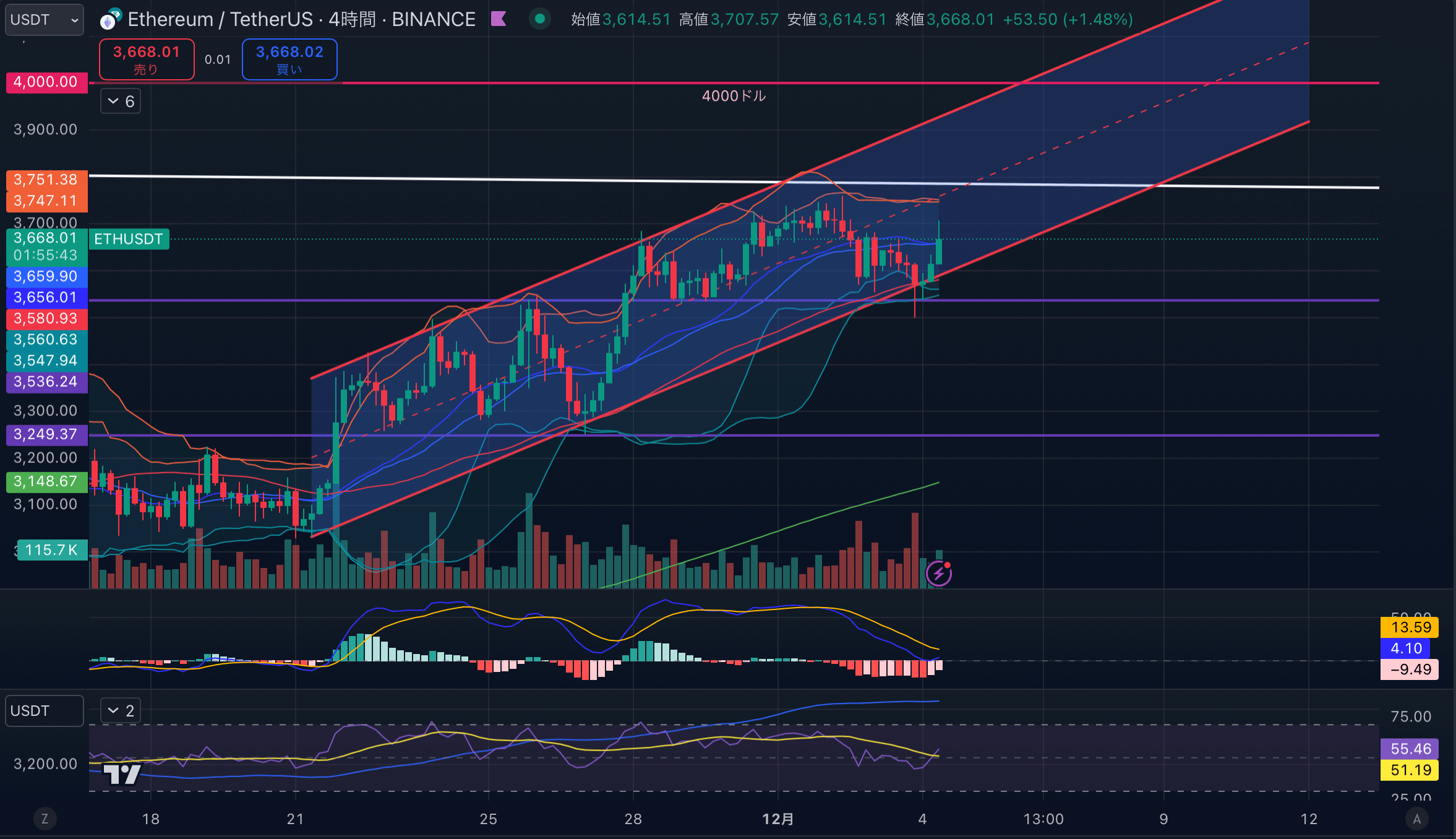Select the 4000ドル horizontal line label
Screen dimensions: 1456x839
click(734, 96)
